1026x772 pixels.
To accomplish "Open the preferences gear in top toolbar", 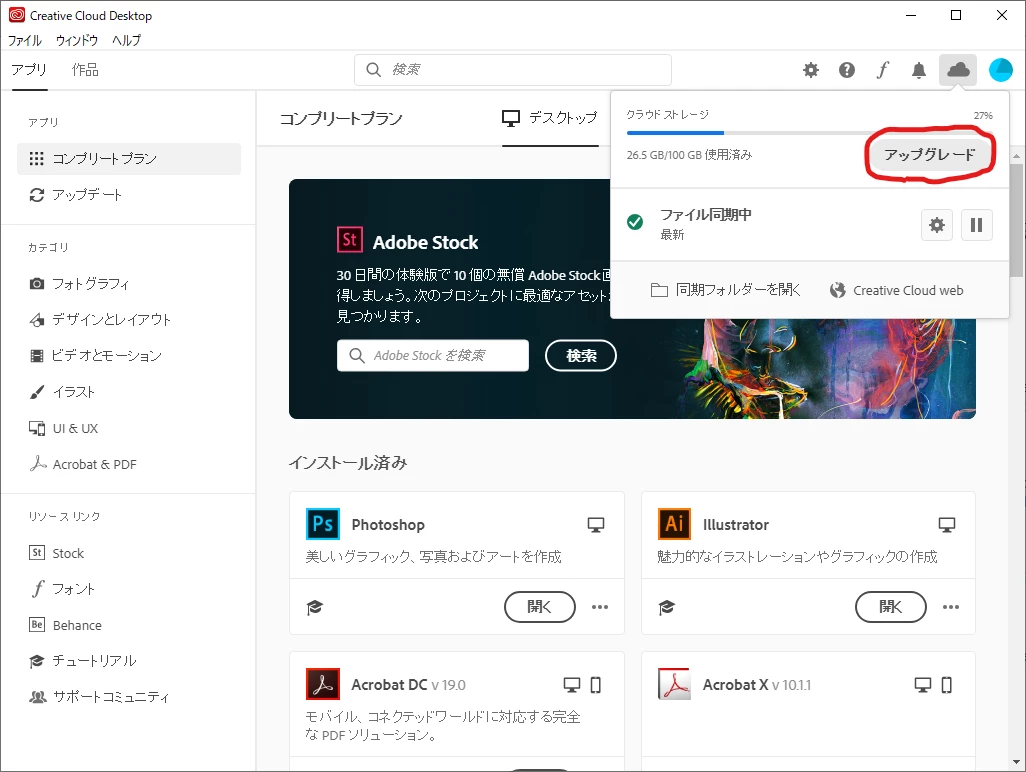I will coord(811,70).
